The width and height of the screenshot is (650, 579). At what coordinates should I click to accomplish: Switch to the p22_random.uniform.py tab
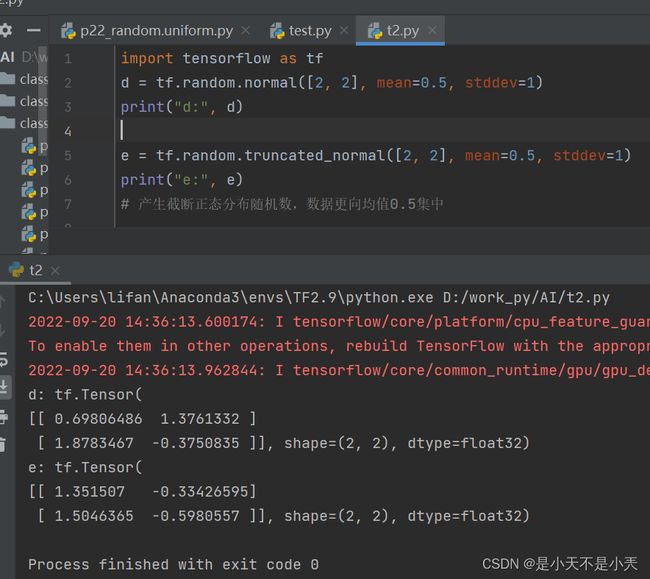pyautogui.click(x=156, y=31)
